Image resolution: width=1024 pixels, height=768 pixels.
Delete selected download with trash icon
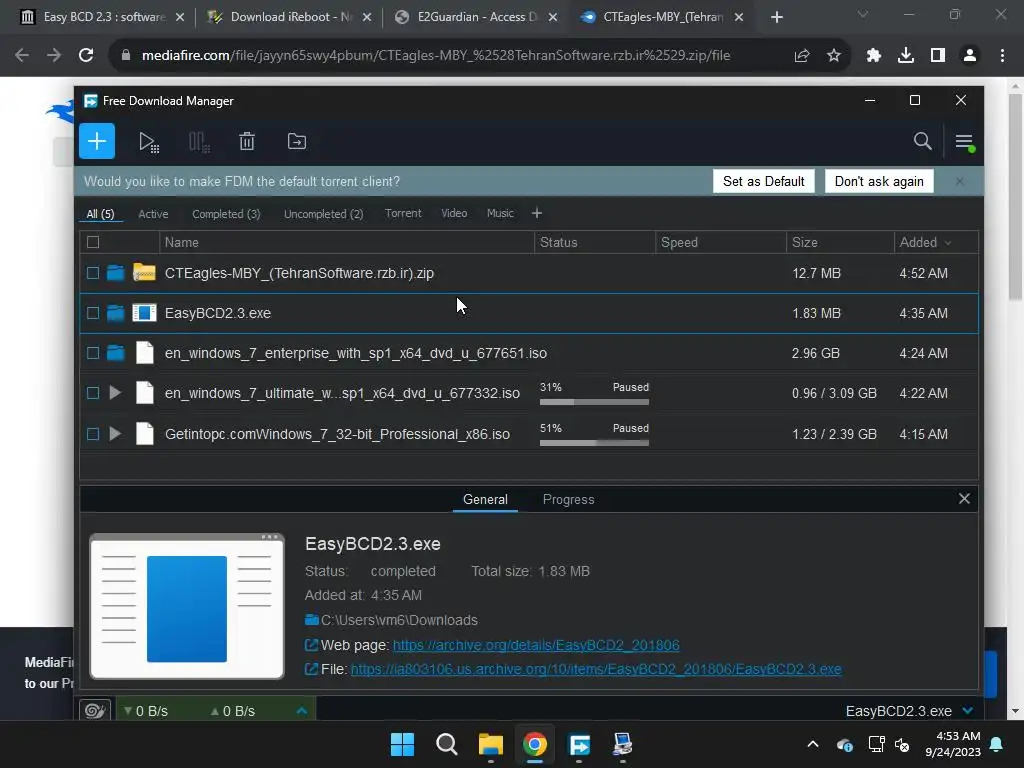tap(247, 141)
